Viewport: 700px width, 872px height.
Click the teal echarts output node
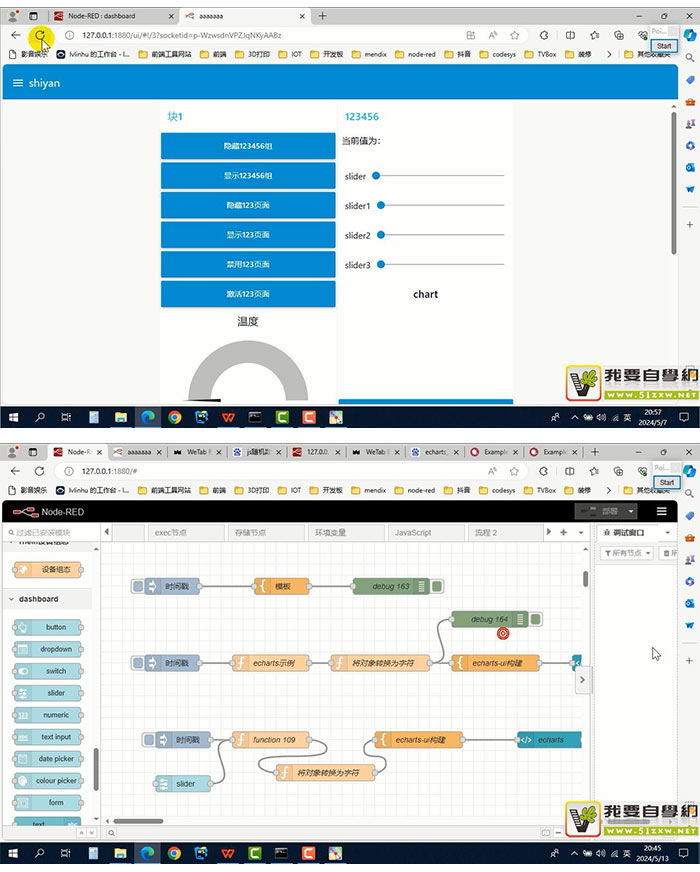click(549, 740)
